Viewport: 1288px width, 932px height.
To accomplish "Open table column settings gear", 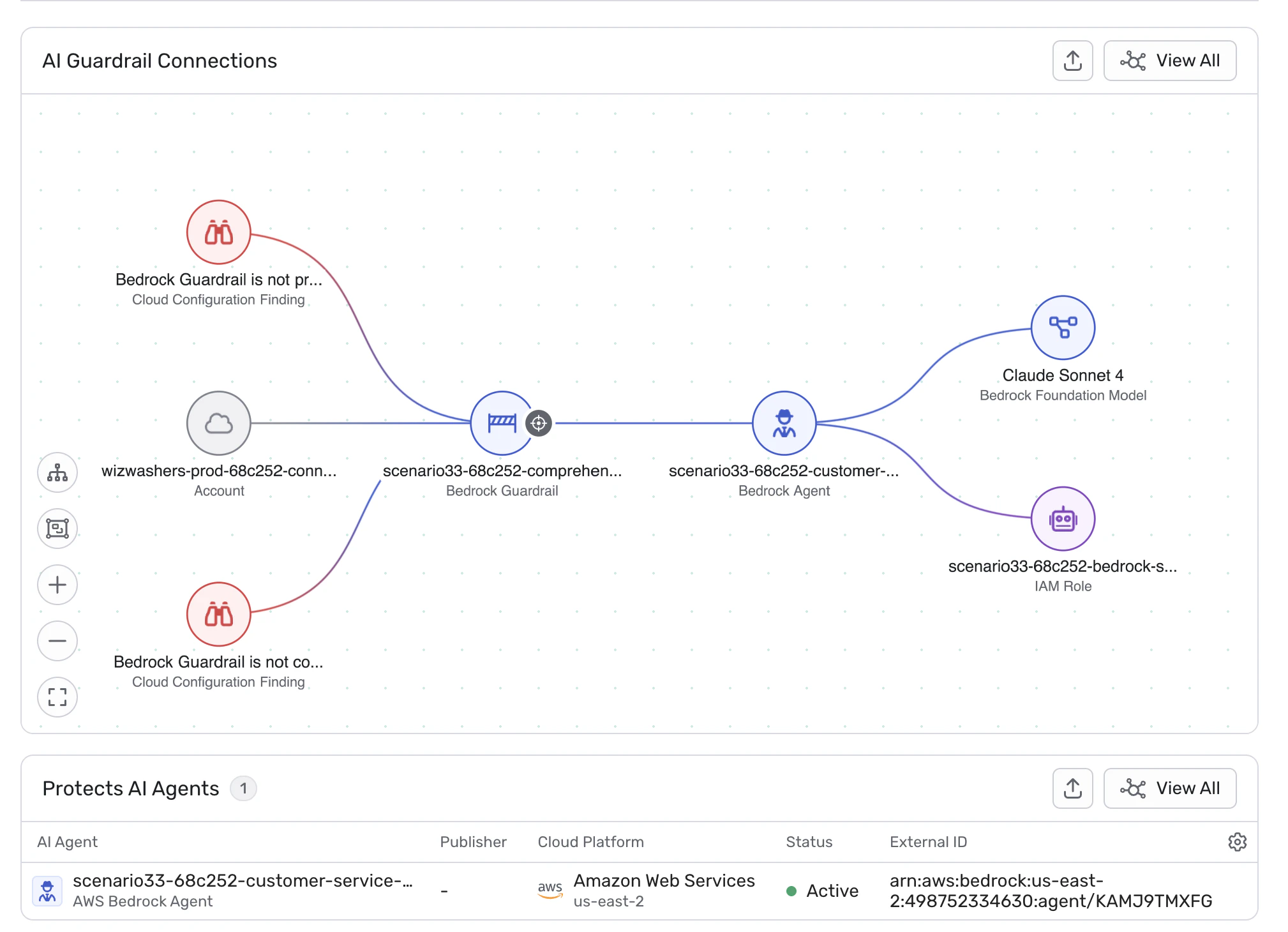I will pyautogui.click(x=1237, y=842).
